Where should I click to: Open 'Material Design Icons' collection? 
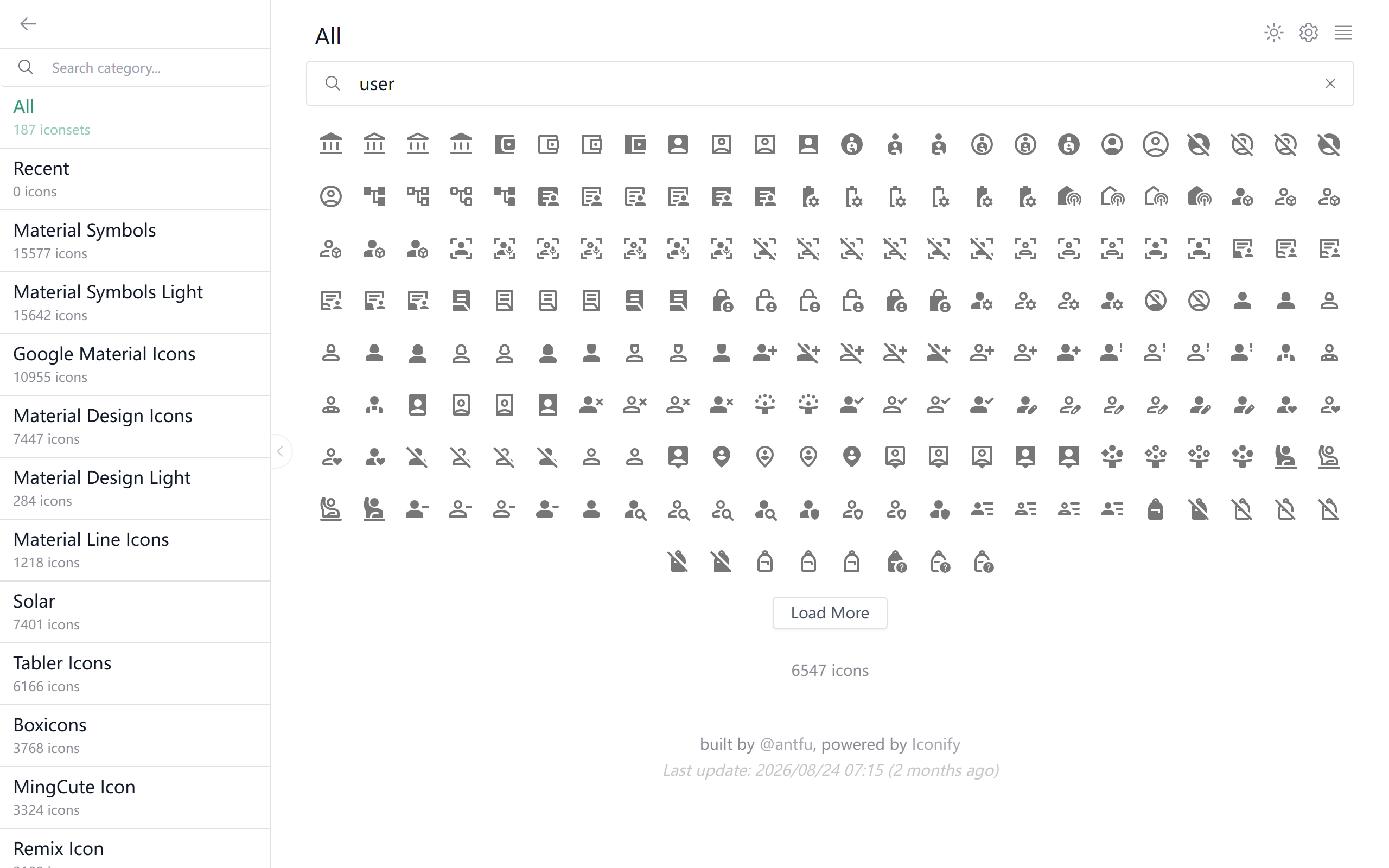[x=135, y=426]
